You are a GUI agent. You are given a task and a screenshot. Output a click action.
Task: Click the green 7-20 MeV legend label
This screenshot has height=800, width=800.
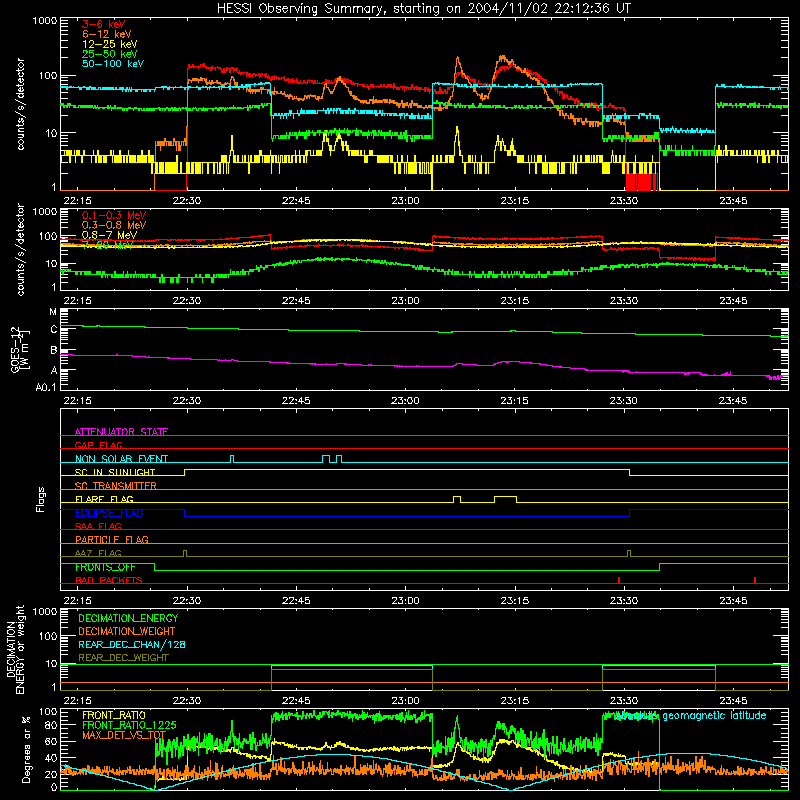tap(107, 245)
